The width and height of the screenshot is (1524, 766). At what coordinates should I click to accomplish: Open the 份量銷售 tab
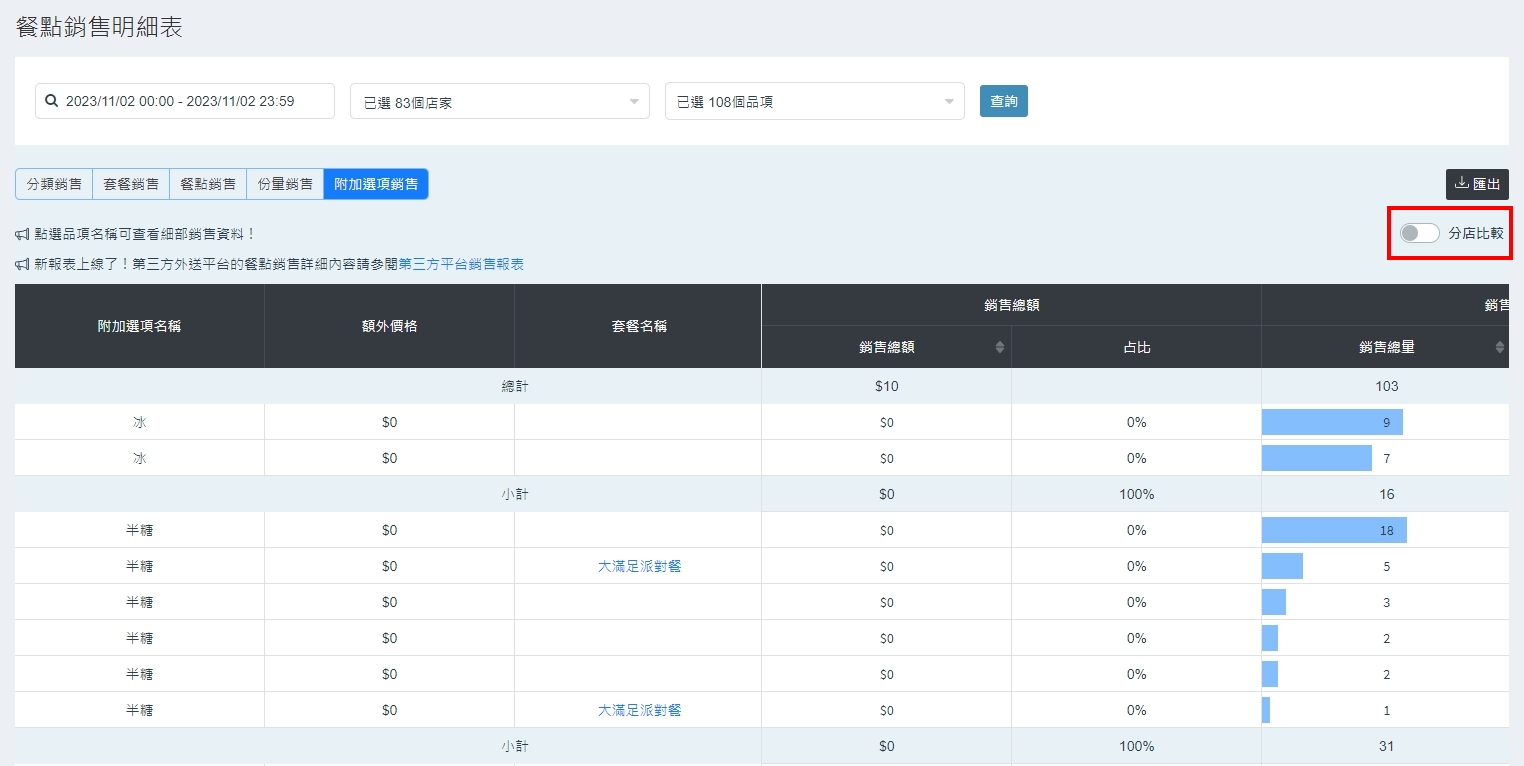(285, 184)
